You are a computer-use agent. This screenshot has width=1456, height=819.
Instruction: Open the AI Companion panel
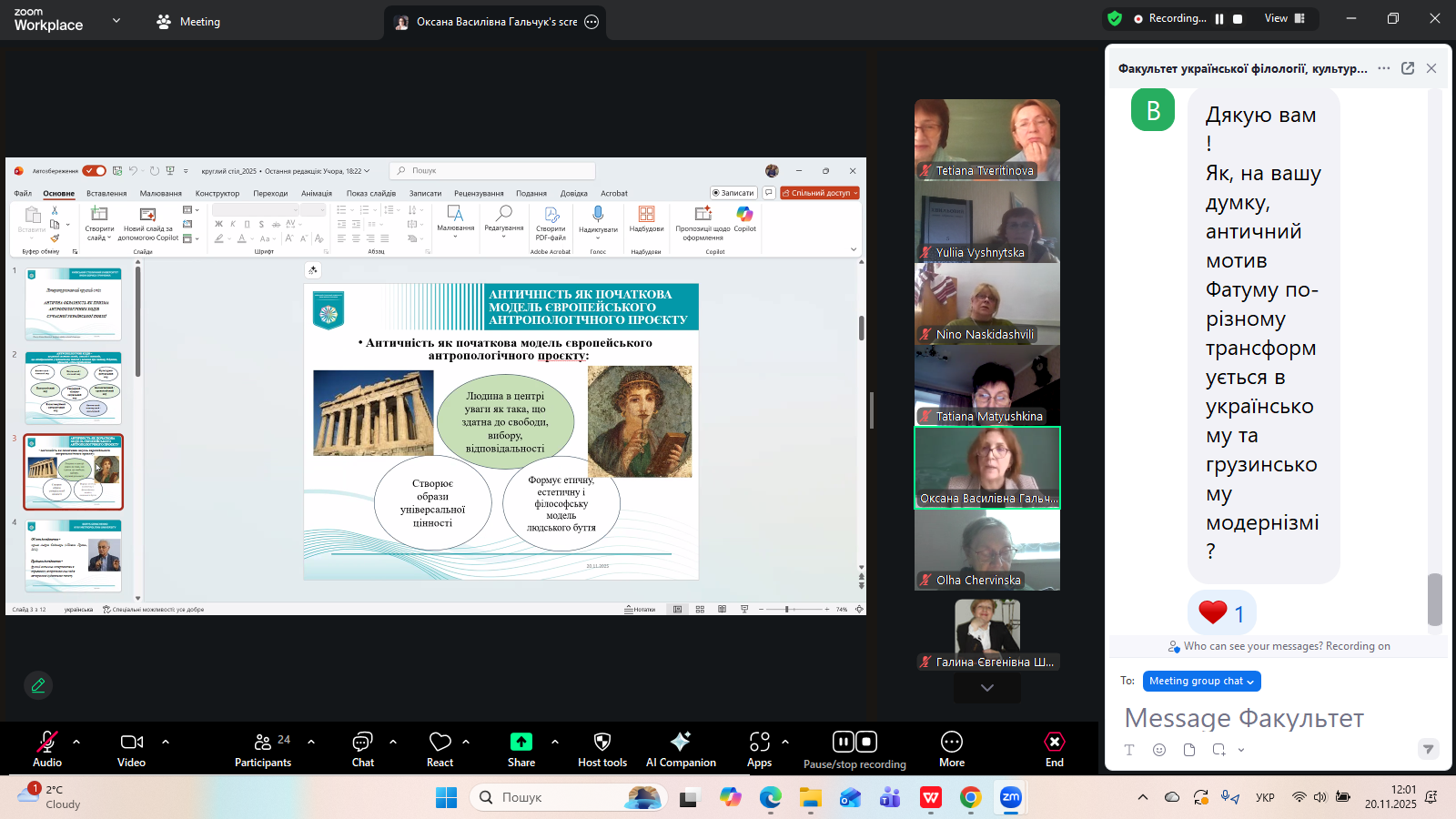pos(680,742)
